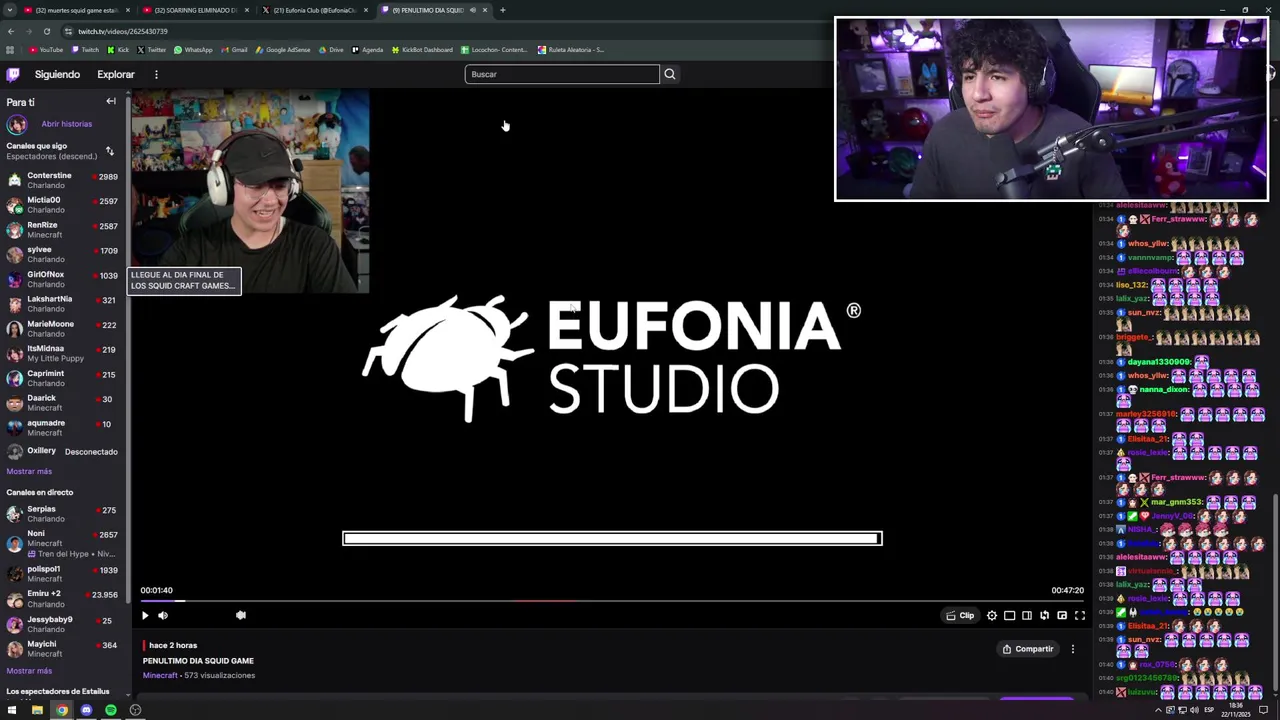Open the Explorar page
The image size is (1280, 720).
click(x=116, y=74)
